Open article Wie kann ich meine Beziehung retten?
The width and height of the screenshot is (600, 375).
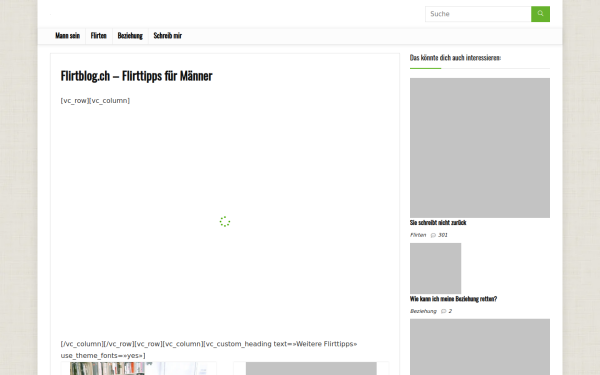[x=453, y=299]
